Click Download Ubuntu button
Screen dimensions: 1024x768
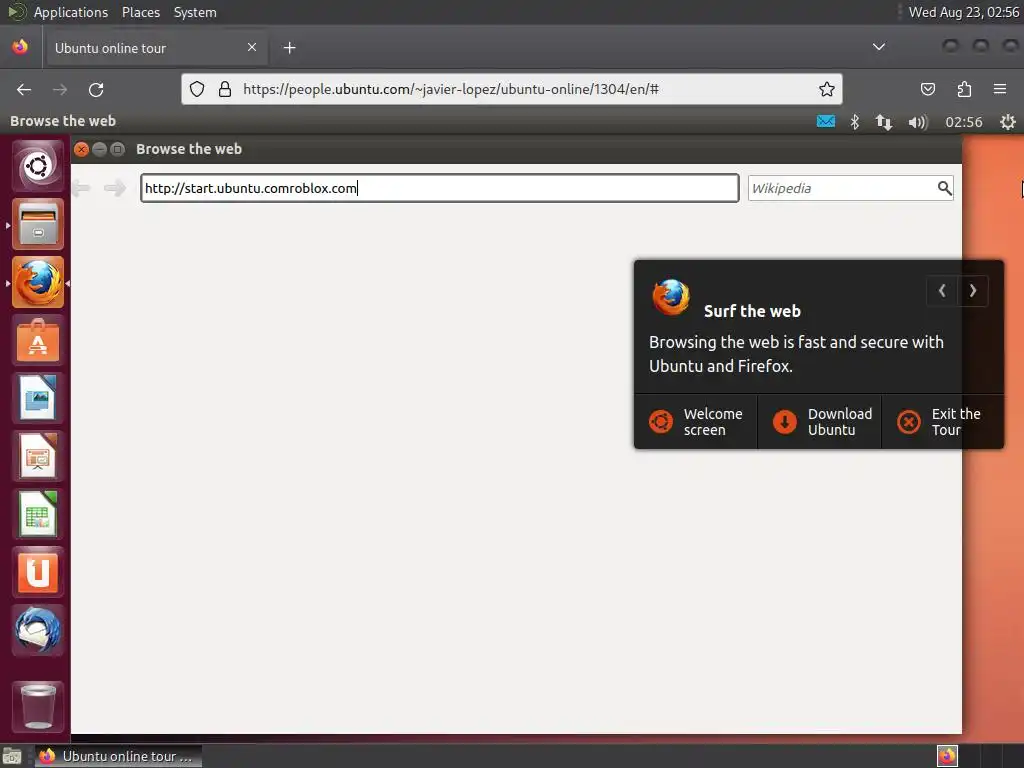point(820,422)
